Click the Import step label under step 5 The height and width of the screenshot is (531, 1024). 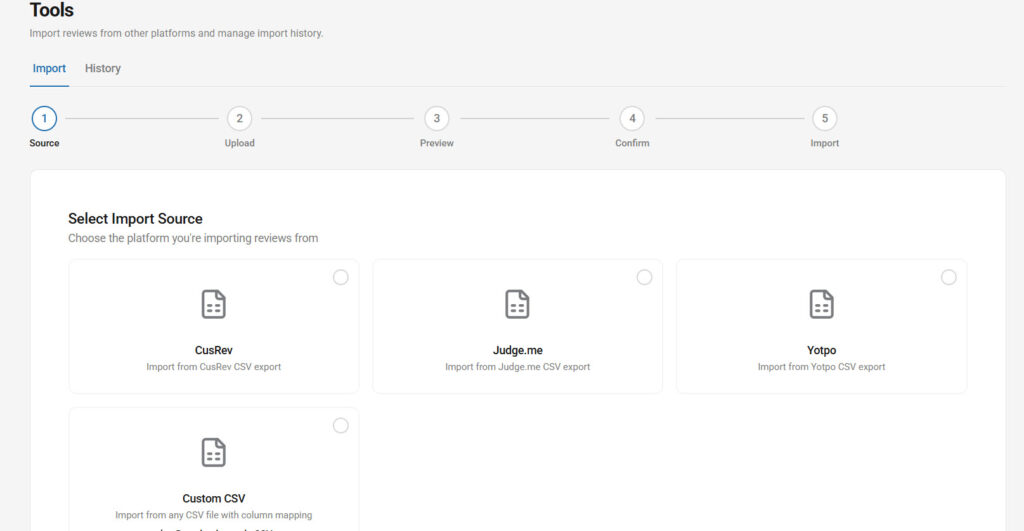[825, 143]
